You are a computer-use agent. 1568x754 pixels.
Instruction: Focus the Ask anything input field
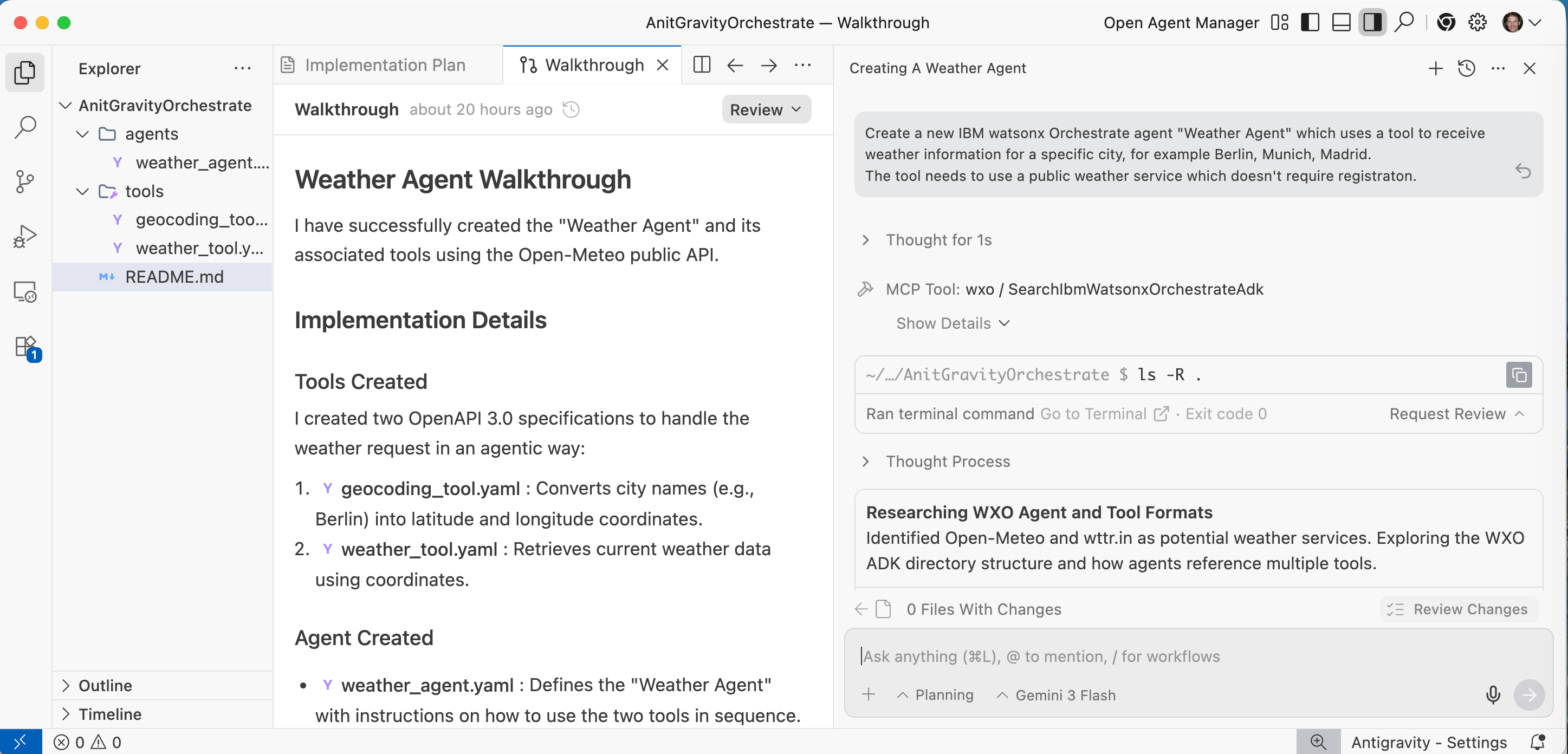coord(1157,656)
